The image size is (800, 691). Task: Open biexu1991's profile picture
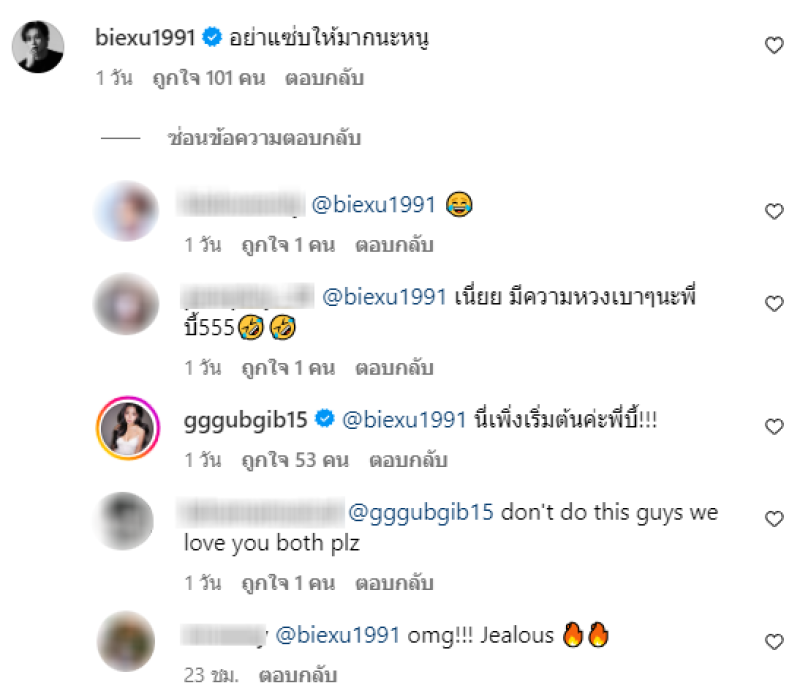click(x=38, y=47)
